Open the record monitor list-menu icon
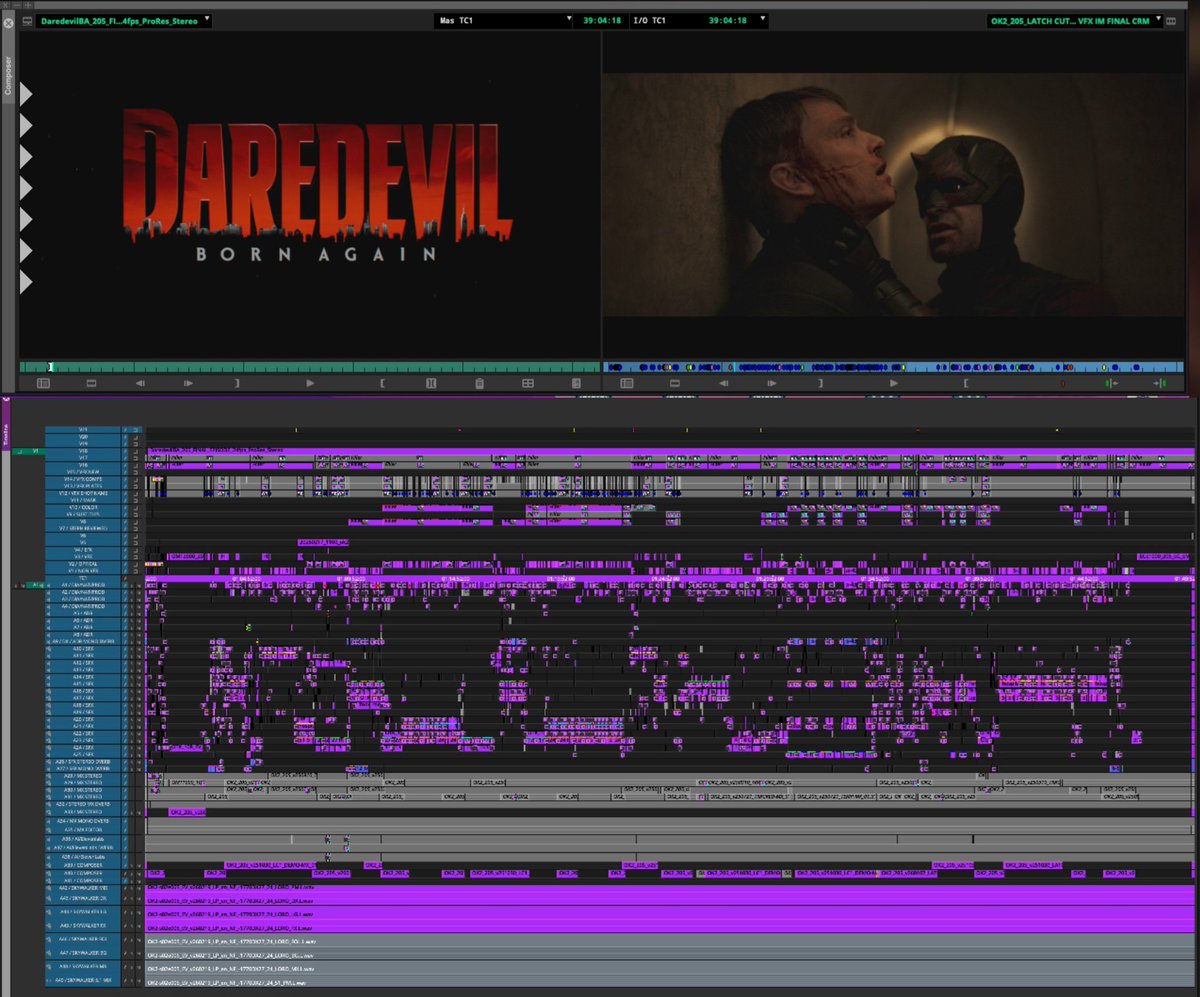This screenshot has height=997, width=1200. (627, 383)
